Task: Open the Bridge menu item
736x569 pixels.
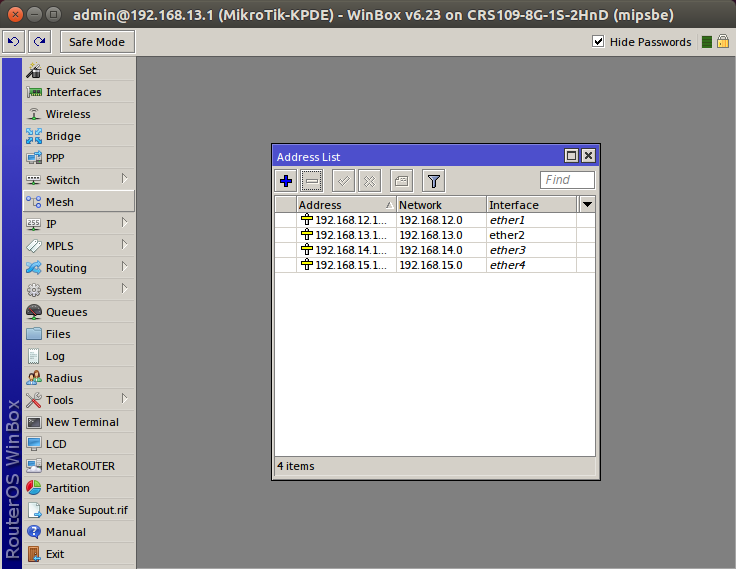Action: point(79,136)
